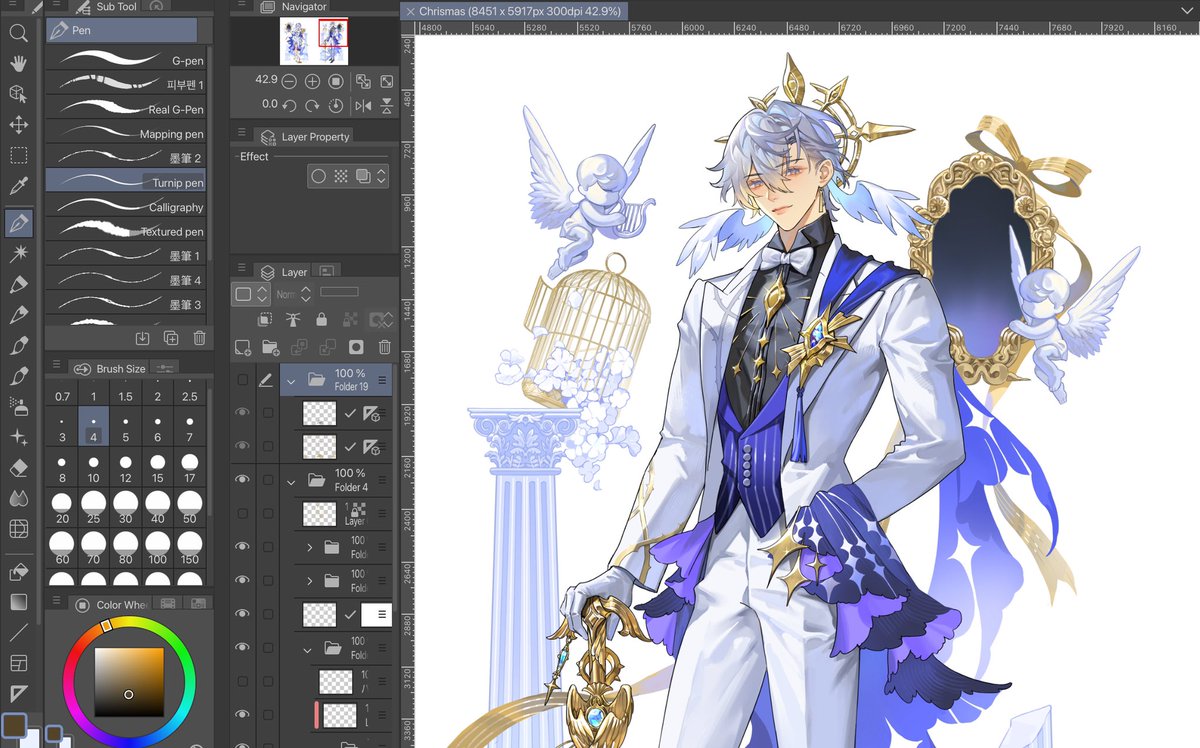1200x748 pixels.
Task: Choose the 3D Operation object tool
Action: [x=18, y=94]
